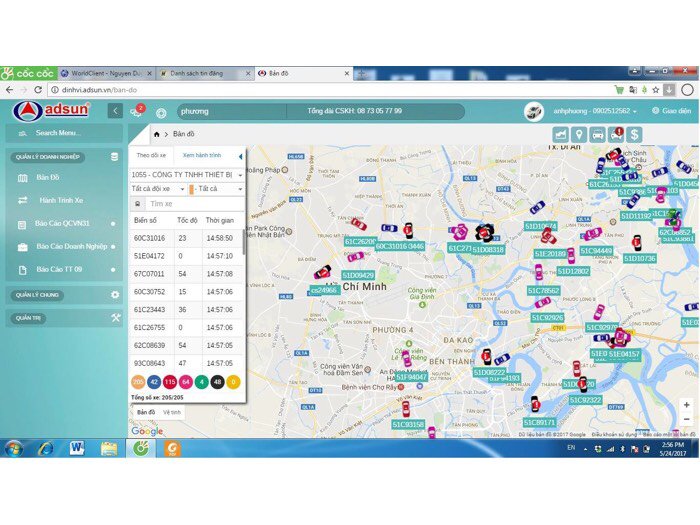The image size is (700, 525).
Task: Click the gear icon next to Quản Lý Chung
Action: tap(115, 295)
